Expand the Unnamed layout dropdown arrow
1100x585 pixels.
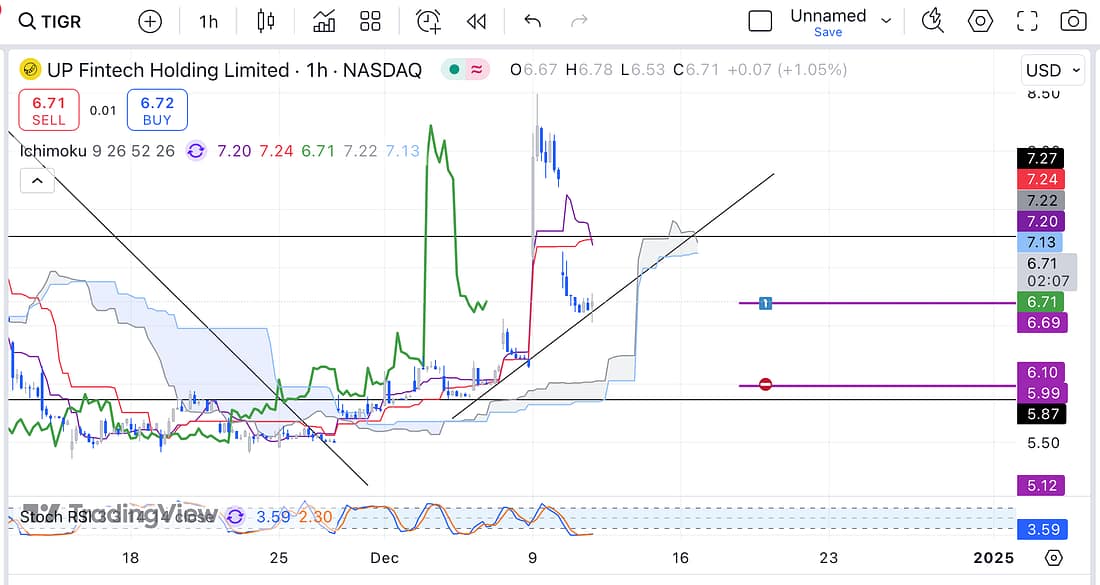tap(886, 19)
